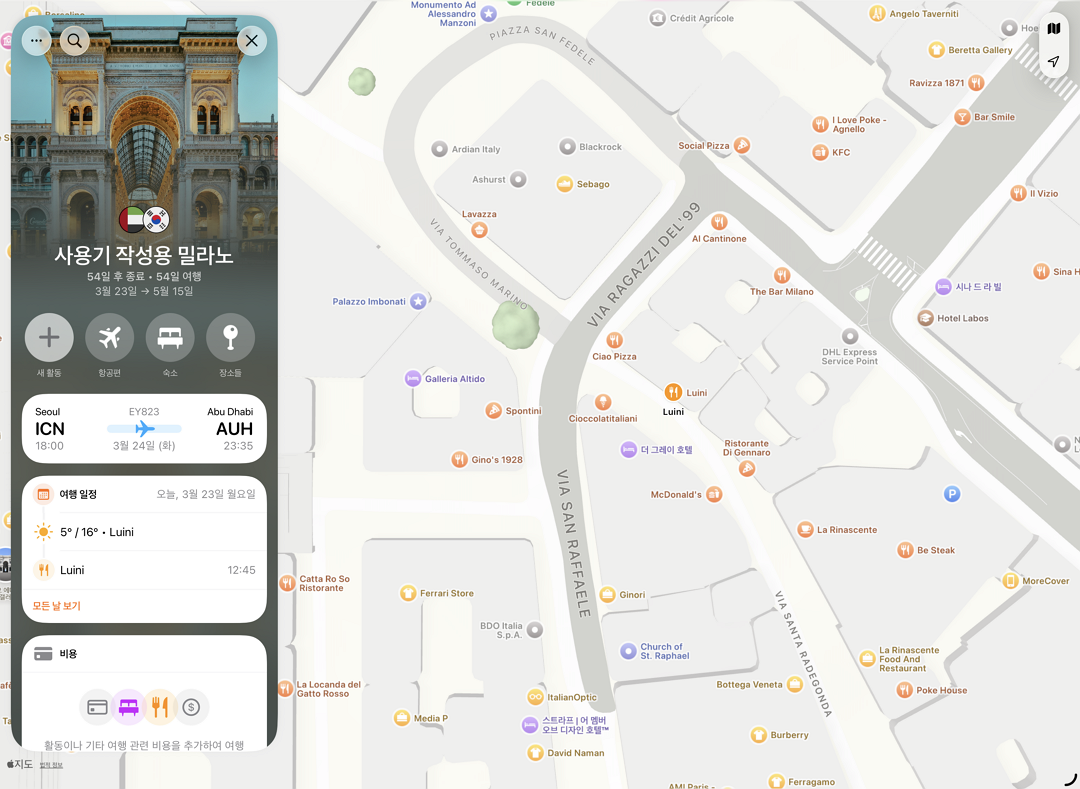This screenshot has height=789, width=1080.
Task: Click the DHL Express Service Point marker
Action: (x=850, y=336)
